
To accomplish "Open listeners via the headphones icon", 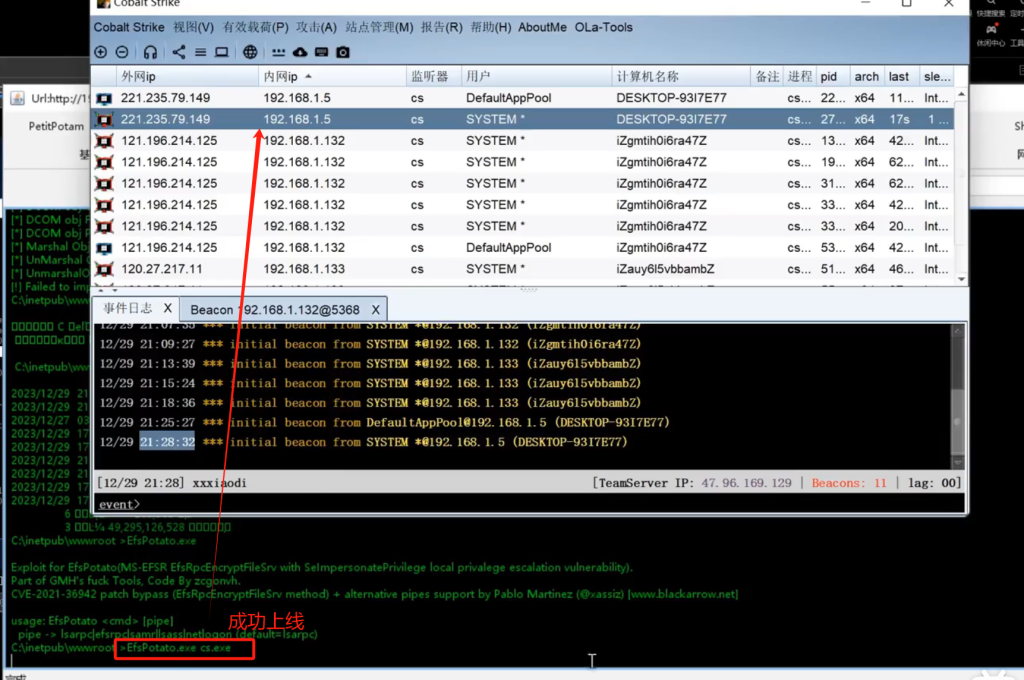I will (x=150, y=52).
